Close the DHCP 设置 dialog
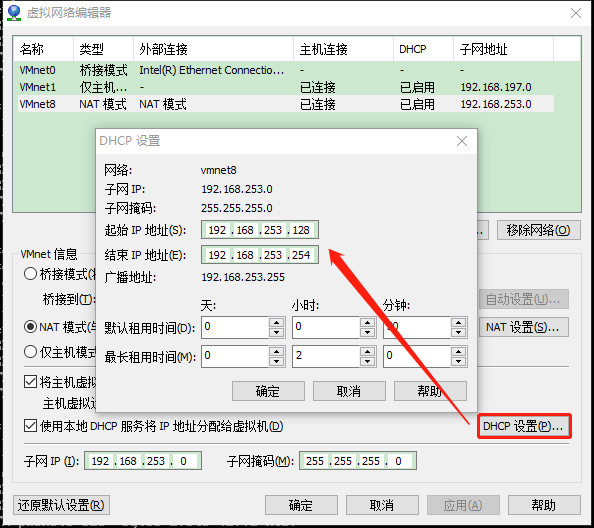Viewport: 594px width, 528px height. (x=462, y=141)
